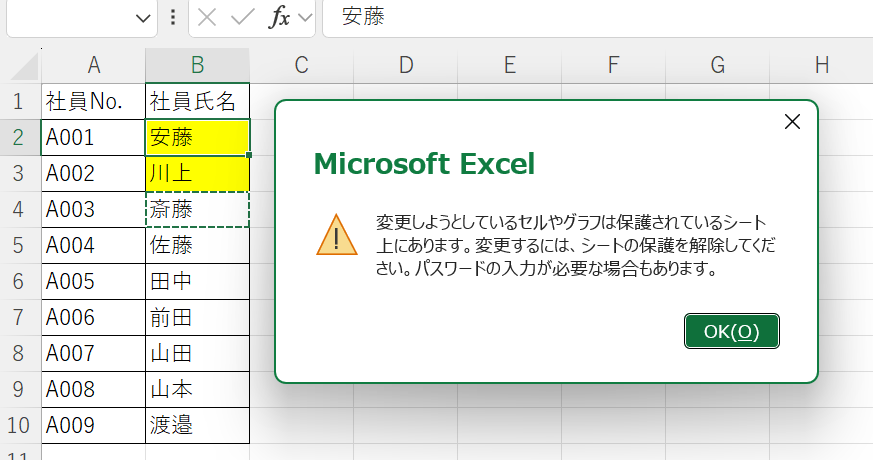Click cell A007

click(94, 353)
